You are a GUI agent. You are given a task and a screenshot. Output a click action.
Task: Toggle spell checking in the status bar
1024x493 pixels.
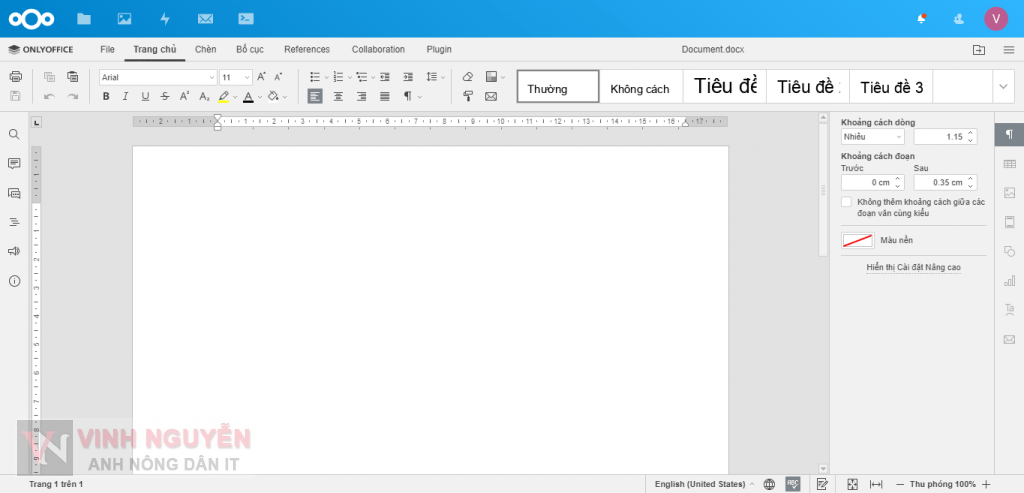tap(792, 484)
